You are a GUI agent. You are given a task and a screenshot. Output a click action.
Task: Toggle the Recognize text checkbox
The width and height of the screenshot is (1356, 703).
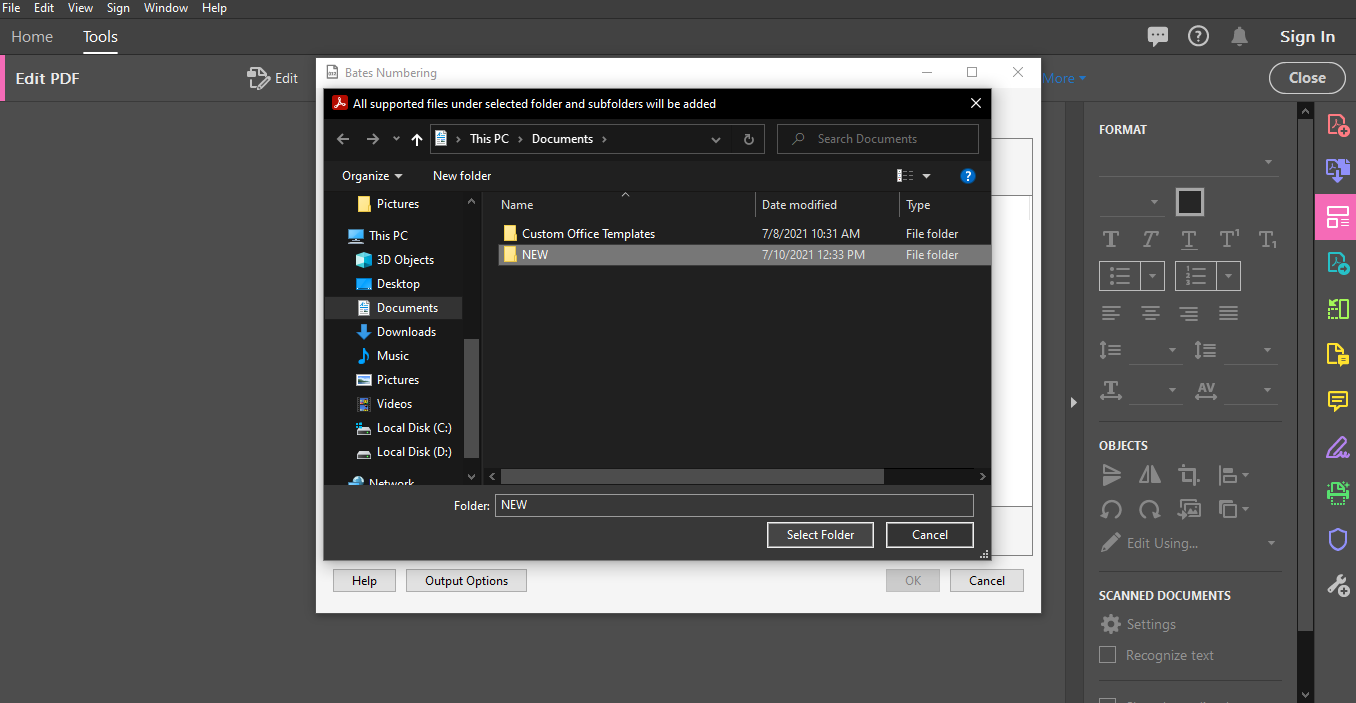coord(1107,655)
